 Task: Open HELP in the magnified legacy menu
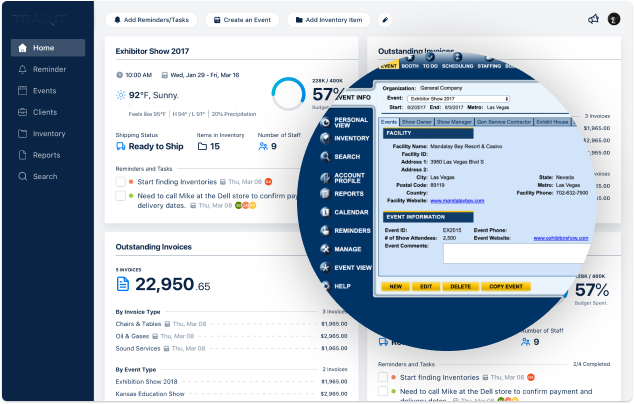[x=336, y=286]
